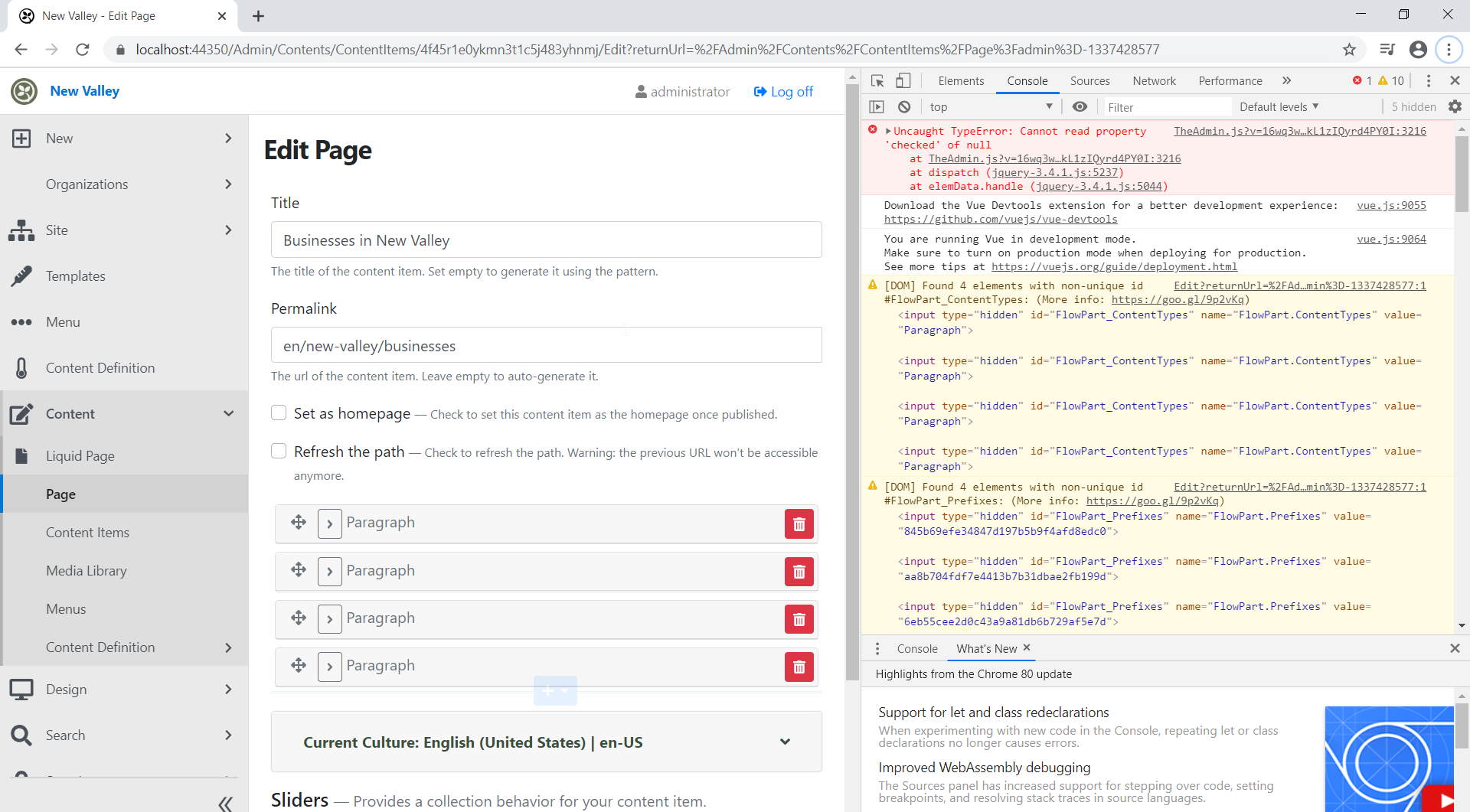Open the vue-devtools GitHub link in console
1470x812 pixels.
1000,219
